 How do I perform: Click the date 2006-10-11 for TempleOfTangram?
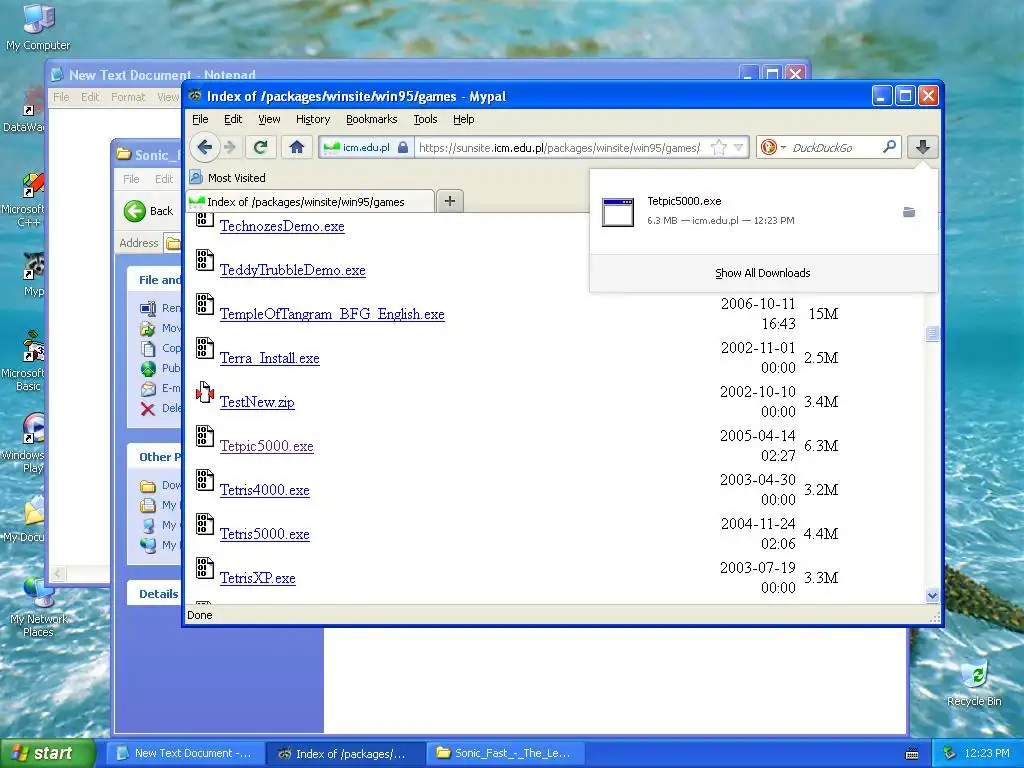(758, 304)
